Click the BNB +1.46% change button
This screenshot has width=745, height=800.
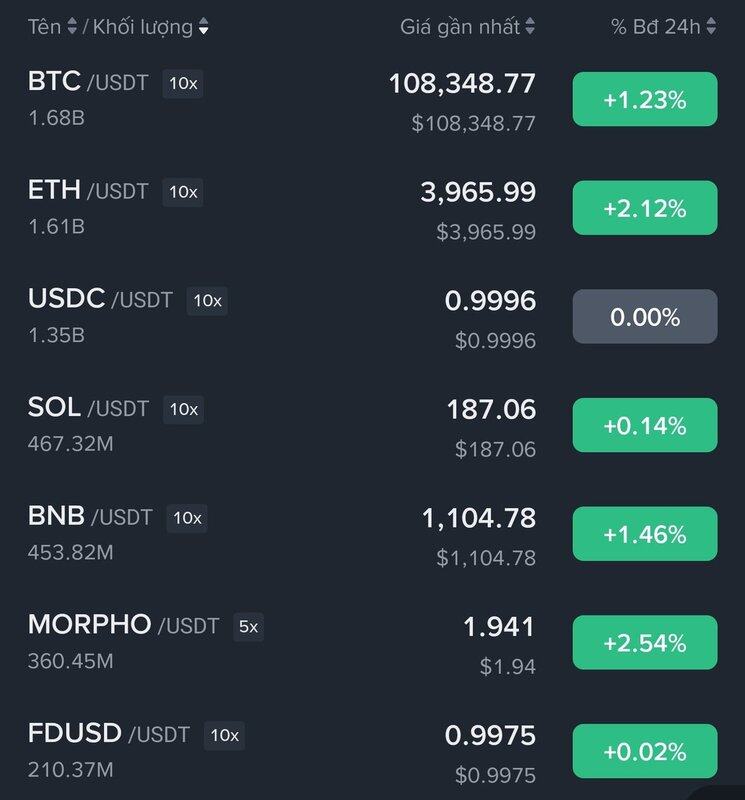click(644, 534)
